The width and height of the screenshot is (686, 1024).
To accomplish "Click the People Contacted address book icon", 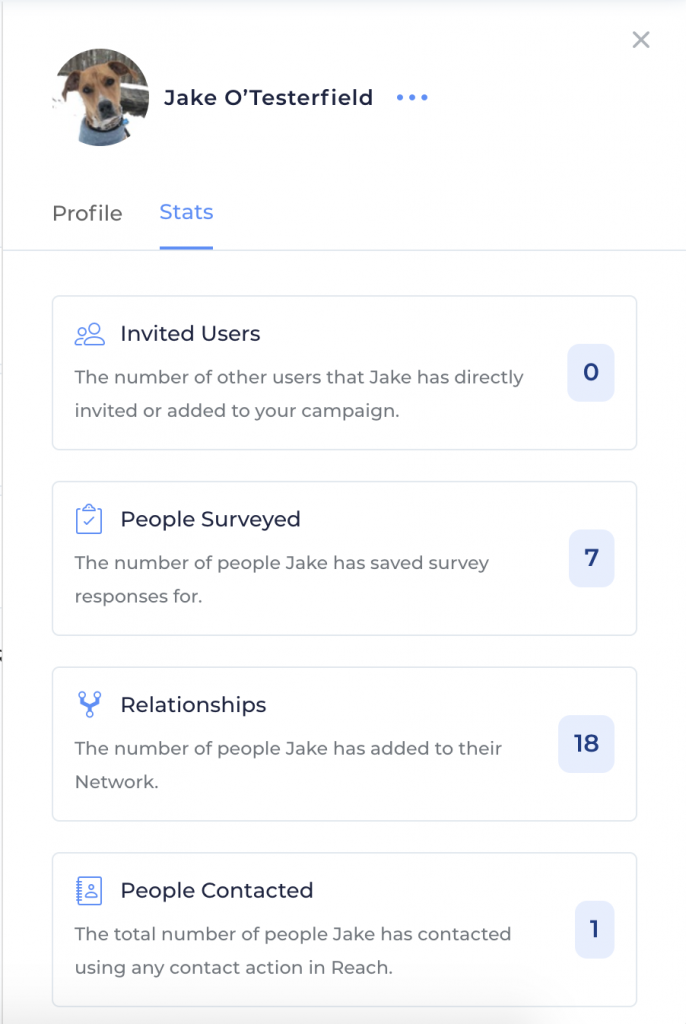I will (89, 890).
